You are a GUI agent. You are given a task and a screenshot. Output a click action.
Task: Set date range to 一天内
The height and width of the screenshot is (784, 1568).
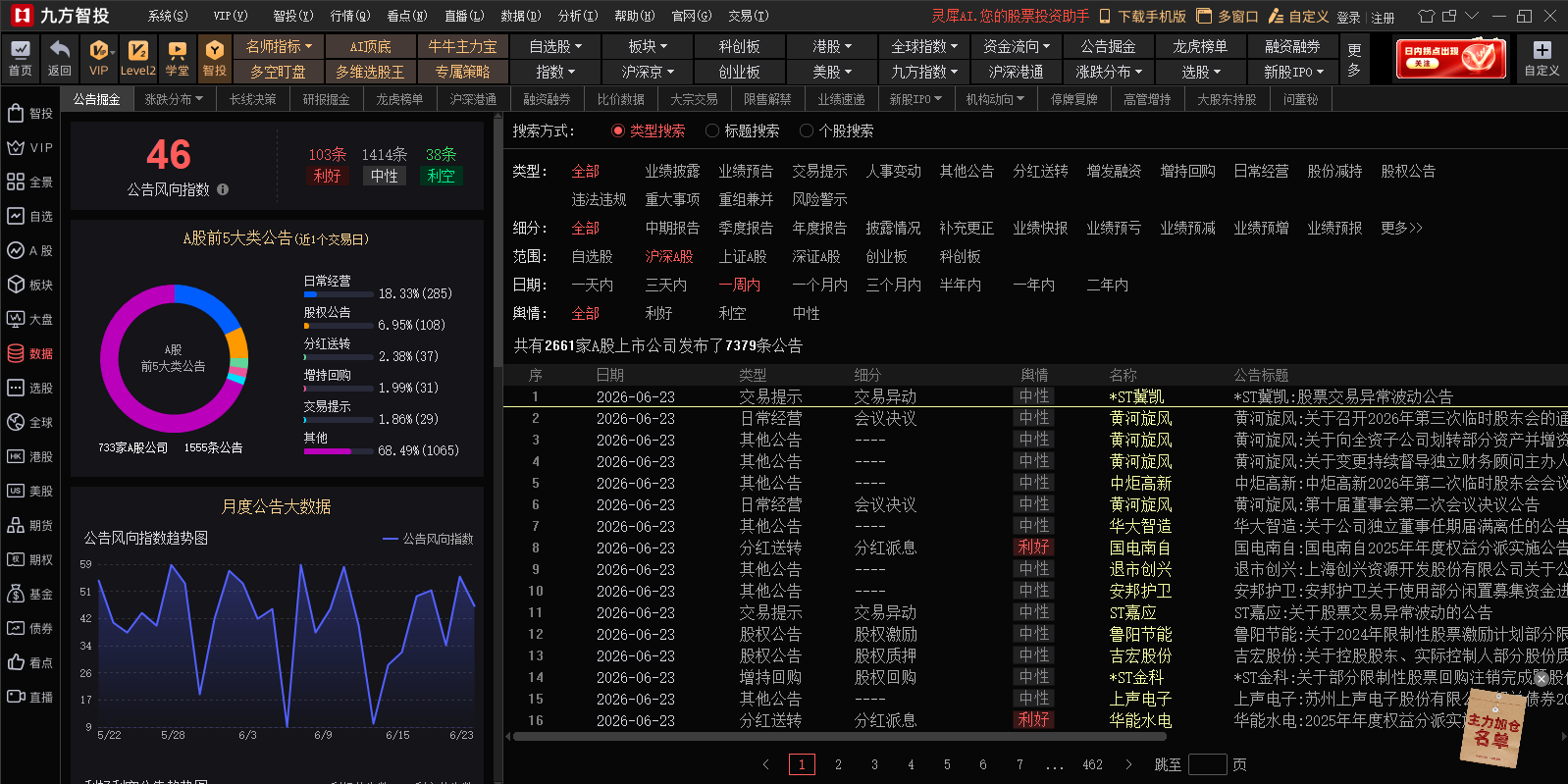coord(593,285)
